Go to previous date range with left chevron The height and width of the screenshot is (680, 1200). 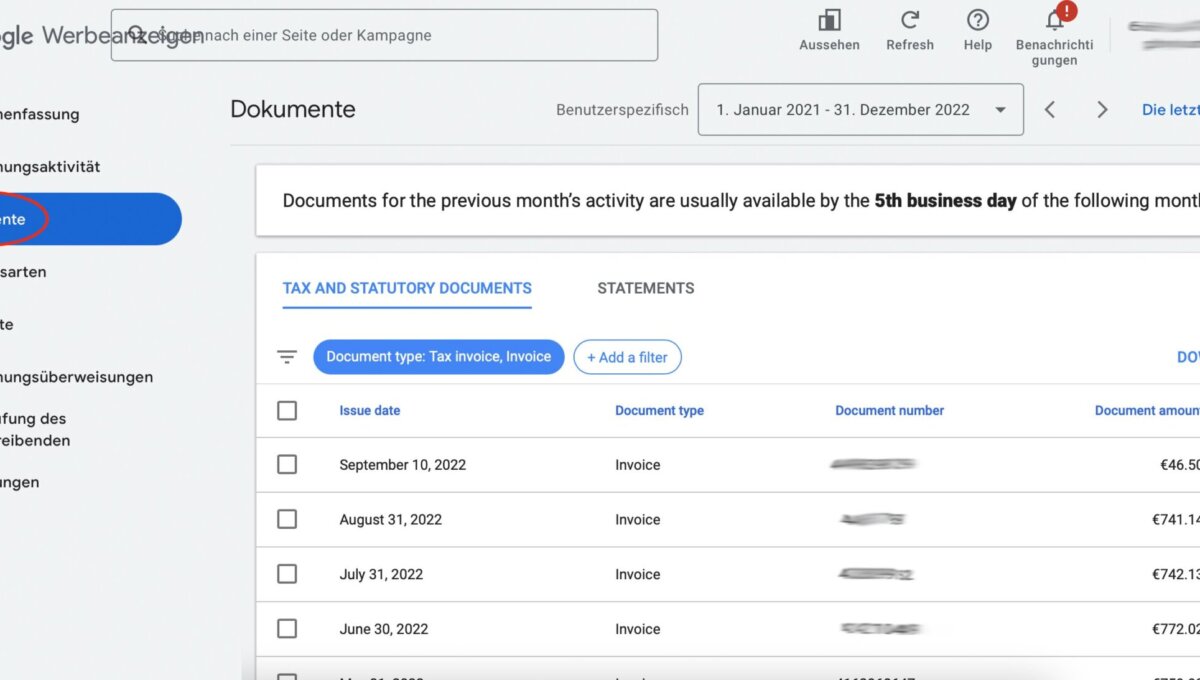click(x=1050, y=109)
